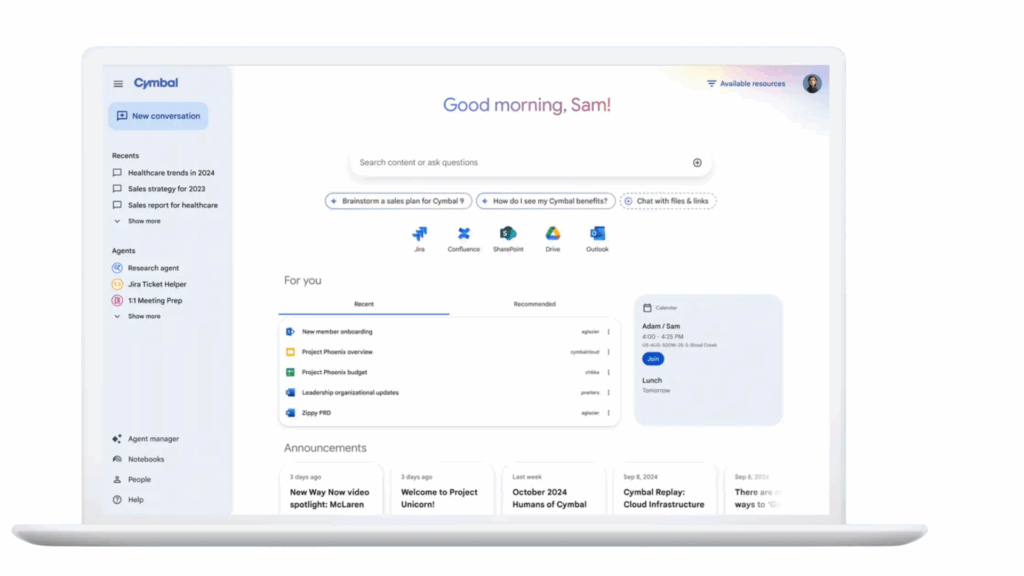Switch to the Recommended tab

click(534, 304)
